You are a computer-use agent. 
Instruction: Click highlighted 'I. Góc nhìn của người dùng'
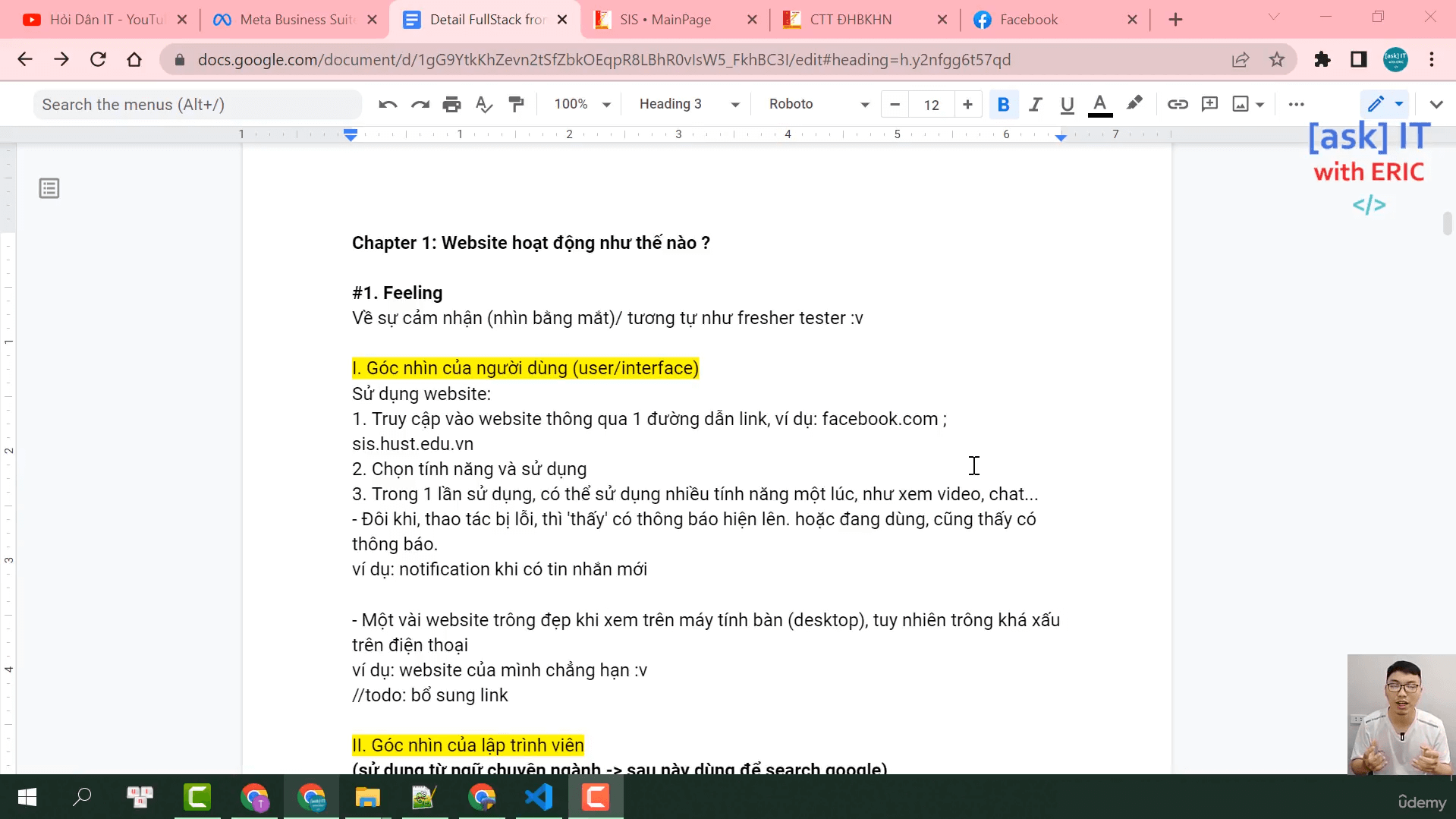point(525,368)
